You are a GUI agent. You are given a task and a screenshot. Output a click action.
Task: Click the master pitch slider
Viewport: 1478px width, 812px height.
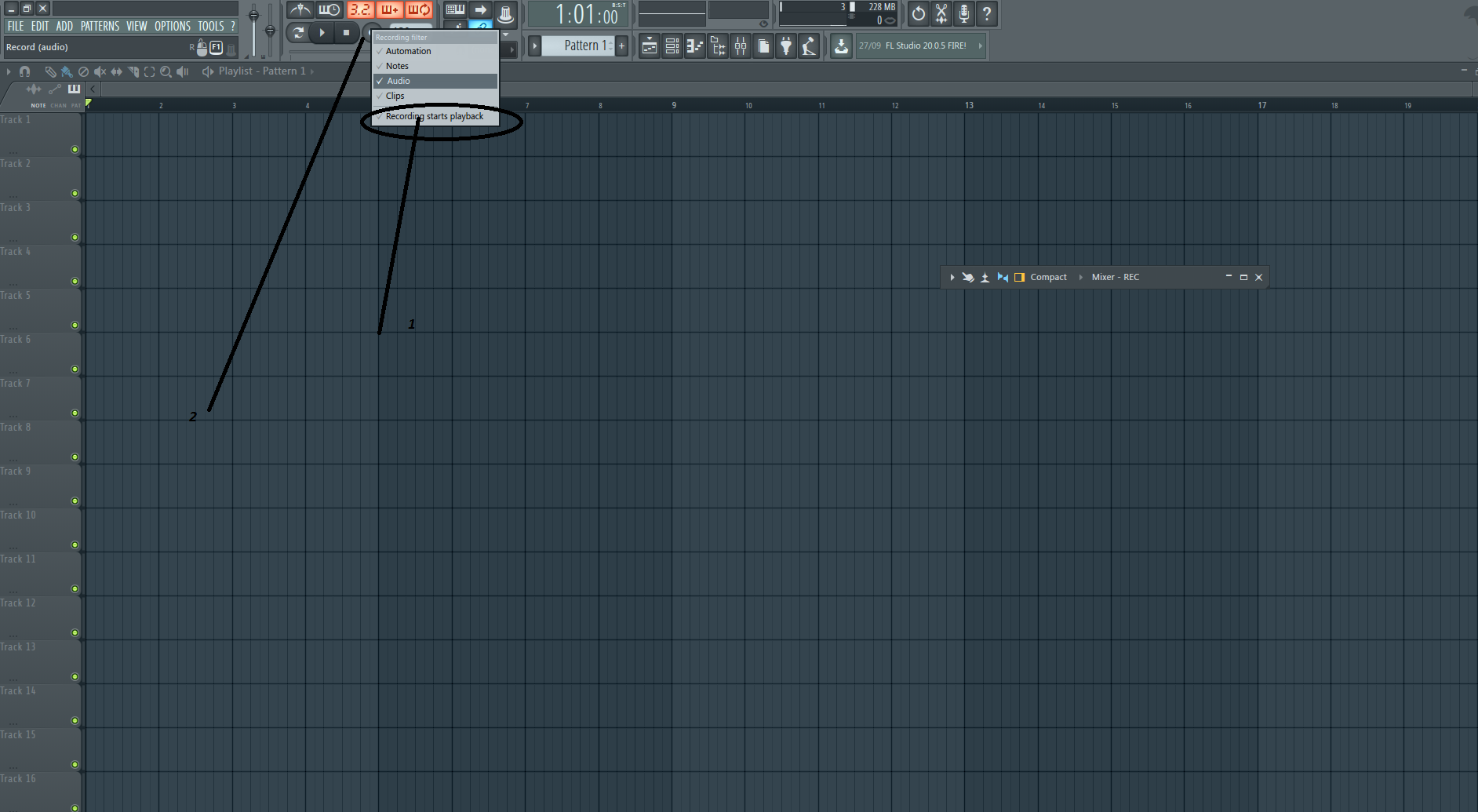click(270, 30)
